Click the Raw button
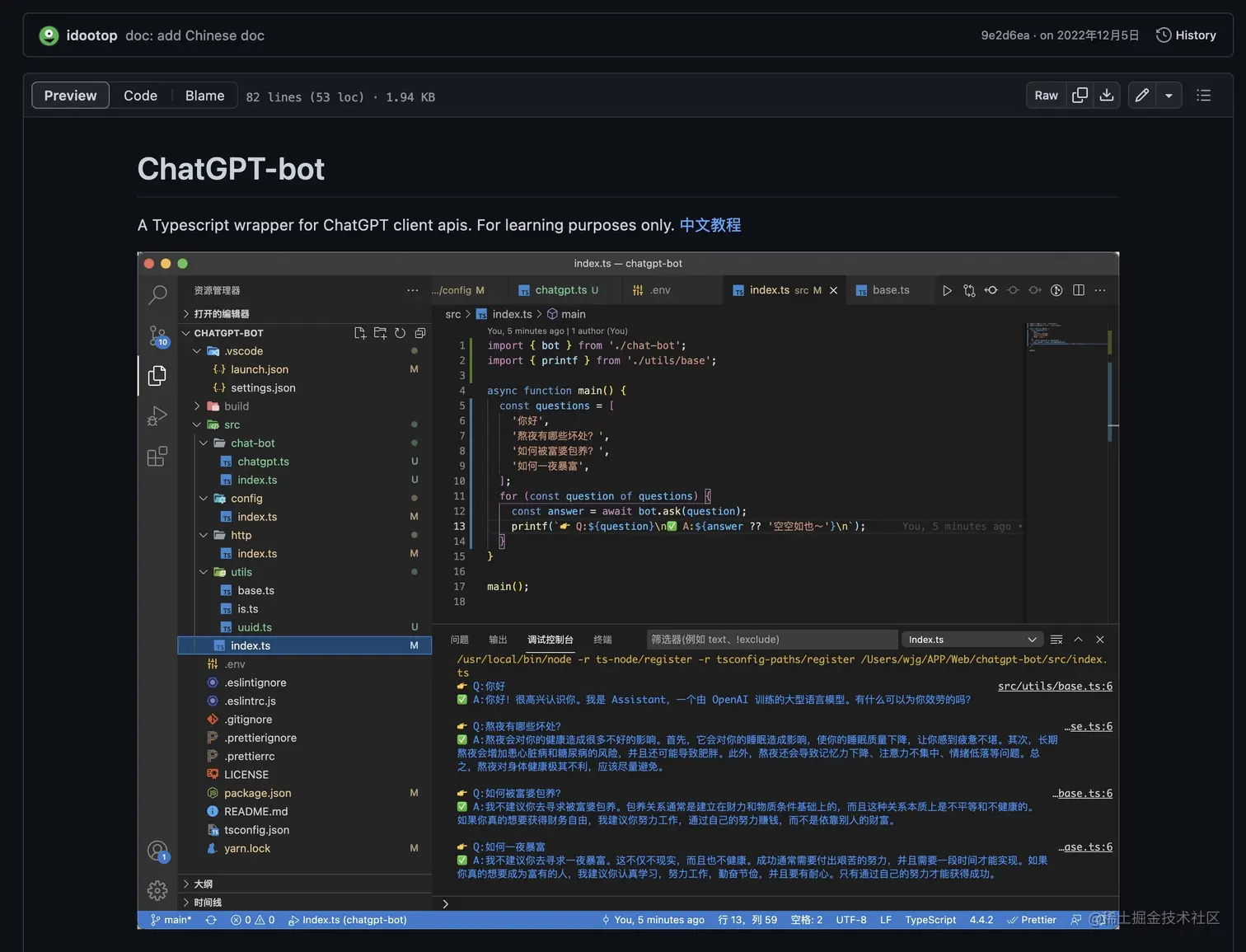This screenshot has height=952, width=1246. coord(1046,96)
